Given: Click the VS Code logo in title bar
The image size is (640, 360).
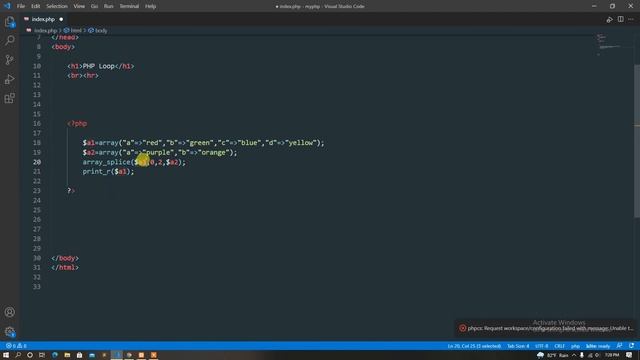Looking at the screenshot, I should [7, 6].
